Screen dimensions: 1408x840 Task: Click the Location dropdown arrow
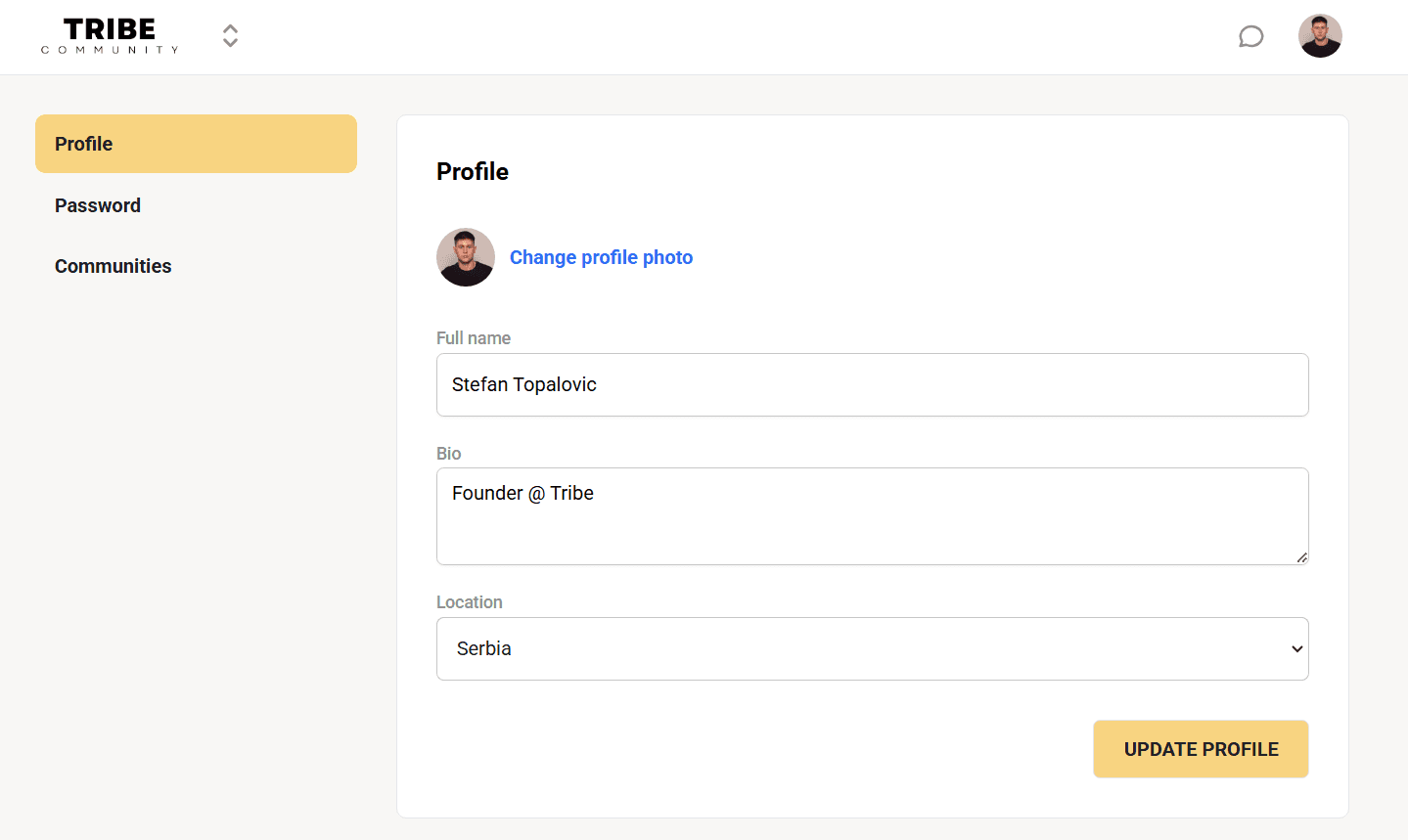1296,649
